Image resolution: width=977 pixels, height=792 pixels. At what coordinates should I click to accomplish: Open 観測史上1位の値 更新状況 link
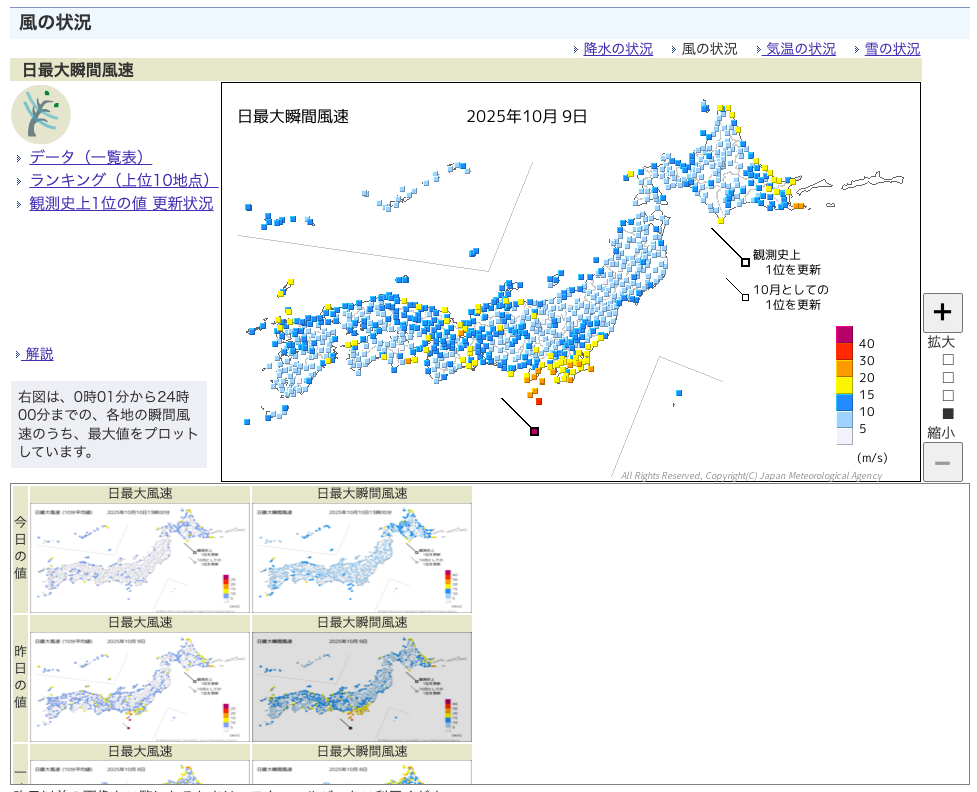click(x=121, y=203)
